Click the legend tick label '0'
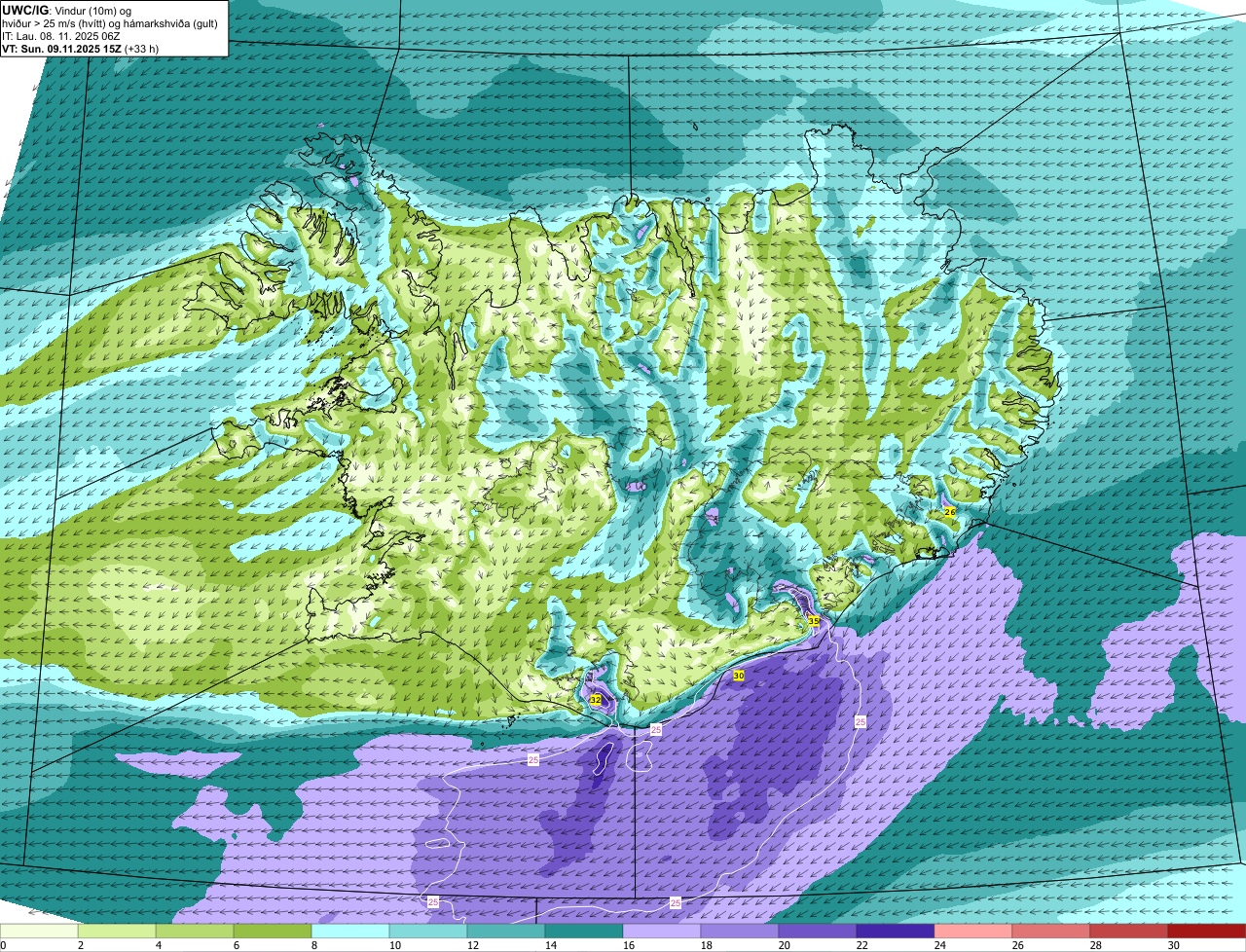 (4, 945)
